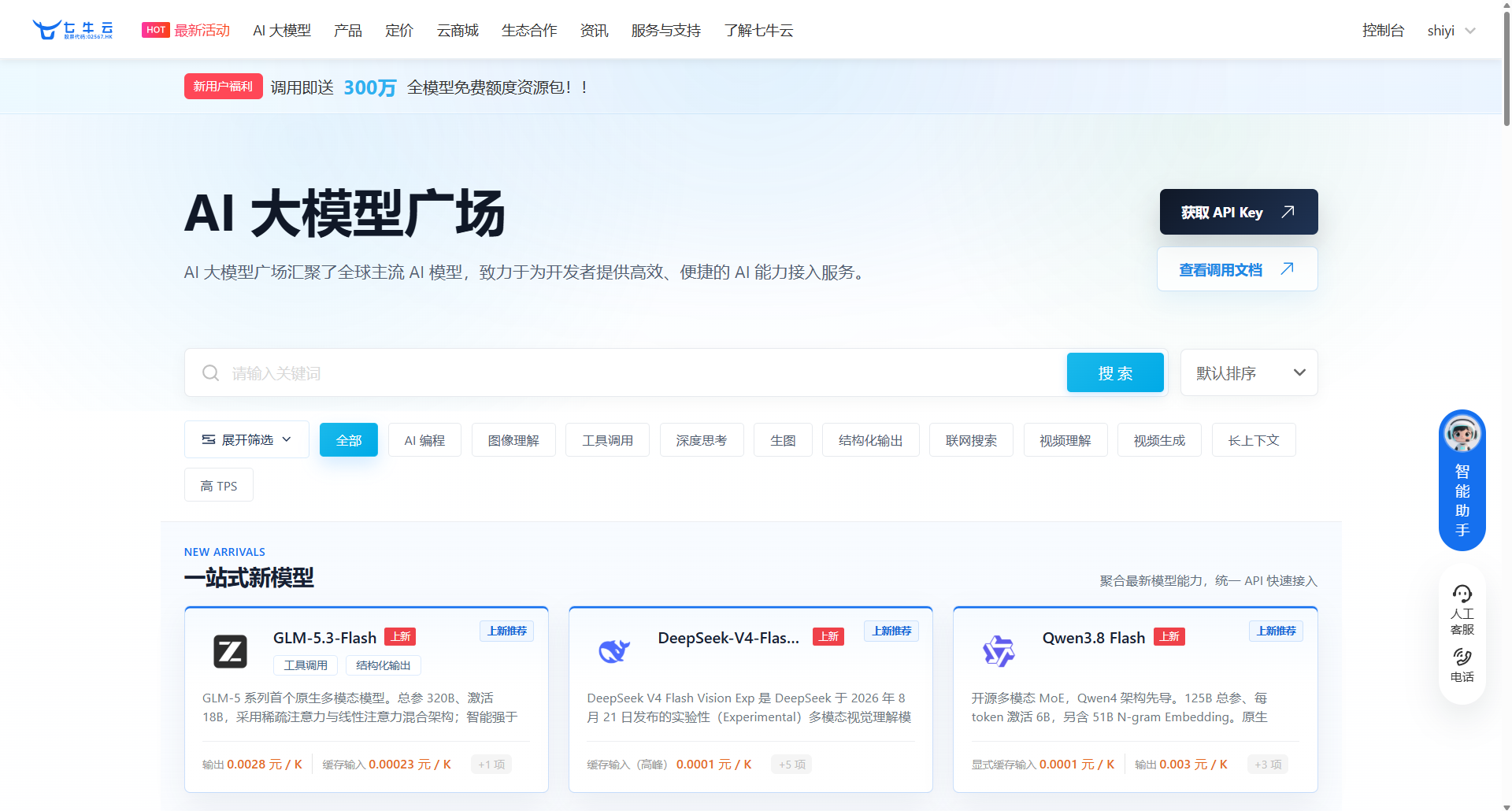This screenshot has width=1512, height=811.
Task: Expand the 展开筛选 filter panel
Action: coord(246,439)
